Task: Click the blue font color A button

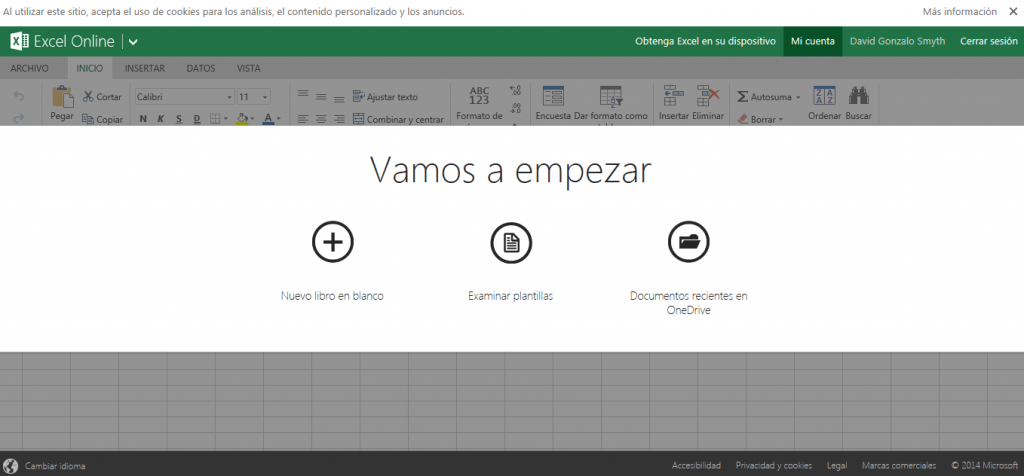Action: [x=268, y=119]
